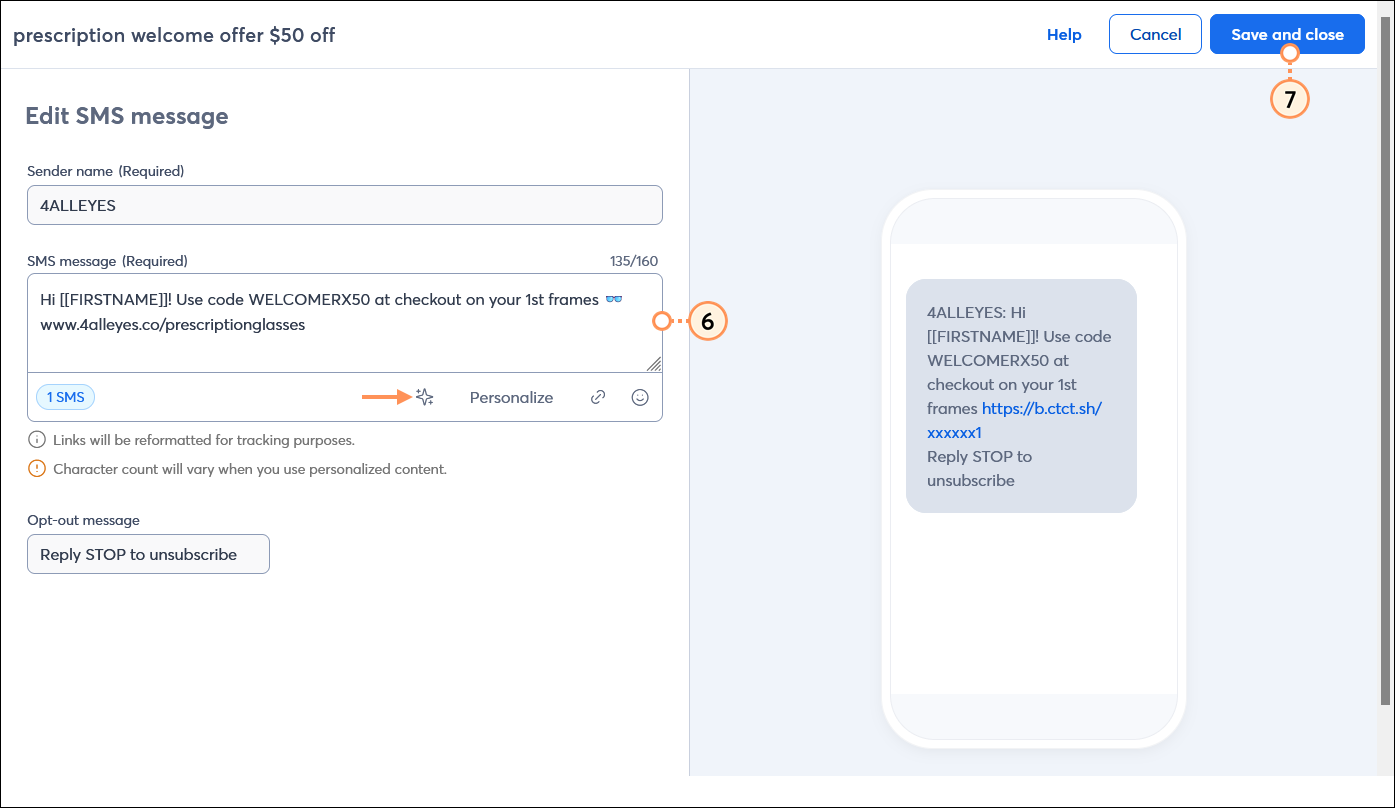This screenshot has width=1395, height=808.
Task: Click the sunglasses emoji in the SMS message
Action: pyautogui.click(x=614, y=298)
